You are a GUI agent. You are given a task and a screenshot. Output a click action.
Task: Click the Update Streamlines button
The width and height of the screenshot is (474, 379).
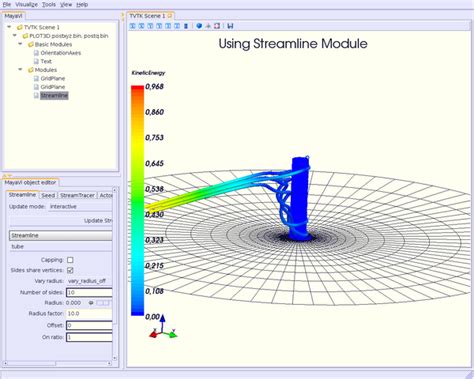coord(61,221)
